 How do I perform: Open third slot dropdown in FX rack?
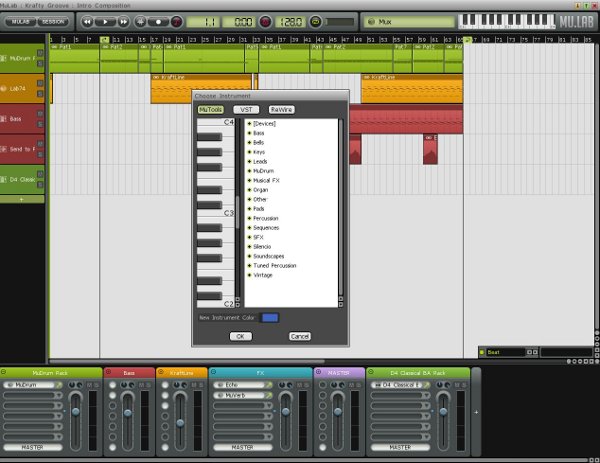point(269,406)
